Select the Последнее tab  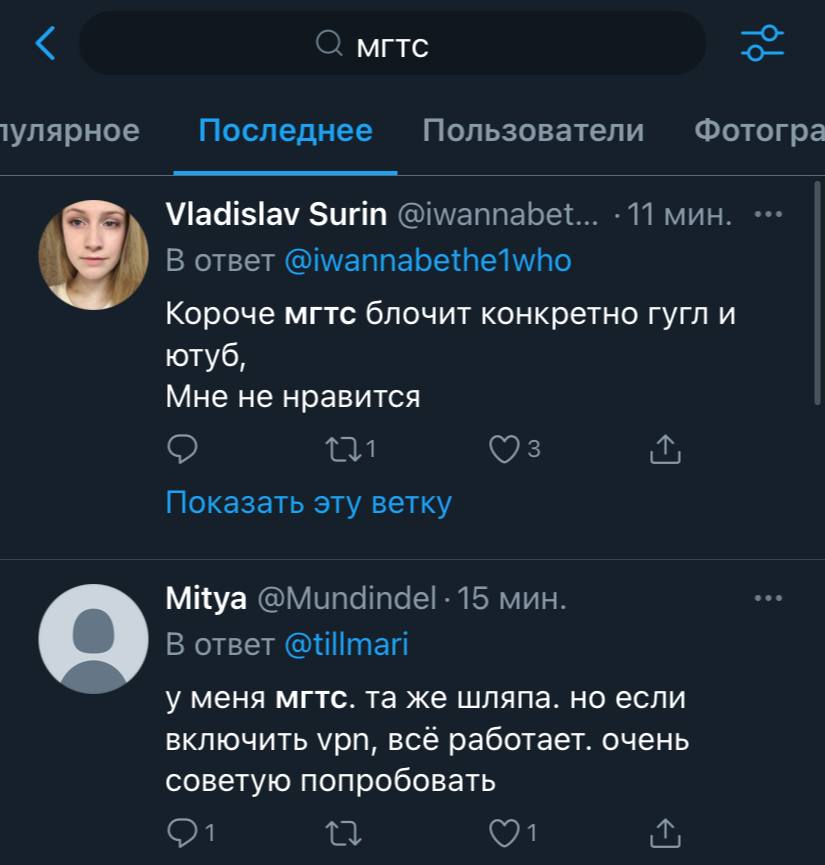(285, 131)
